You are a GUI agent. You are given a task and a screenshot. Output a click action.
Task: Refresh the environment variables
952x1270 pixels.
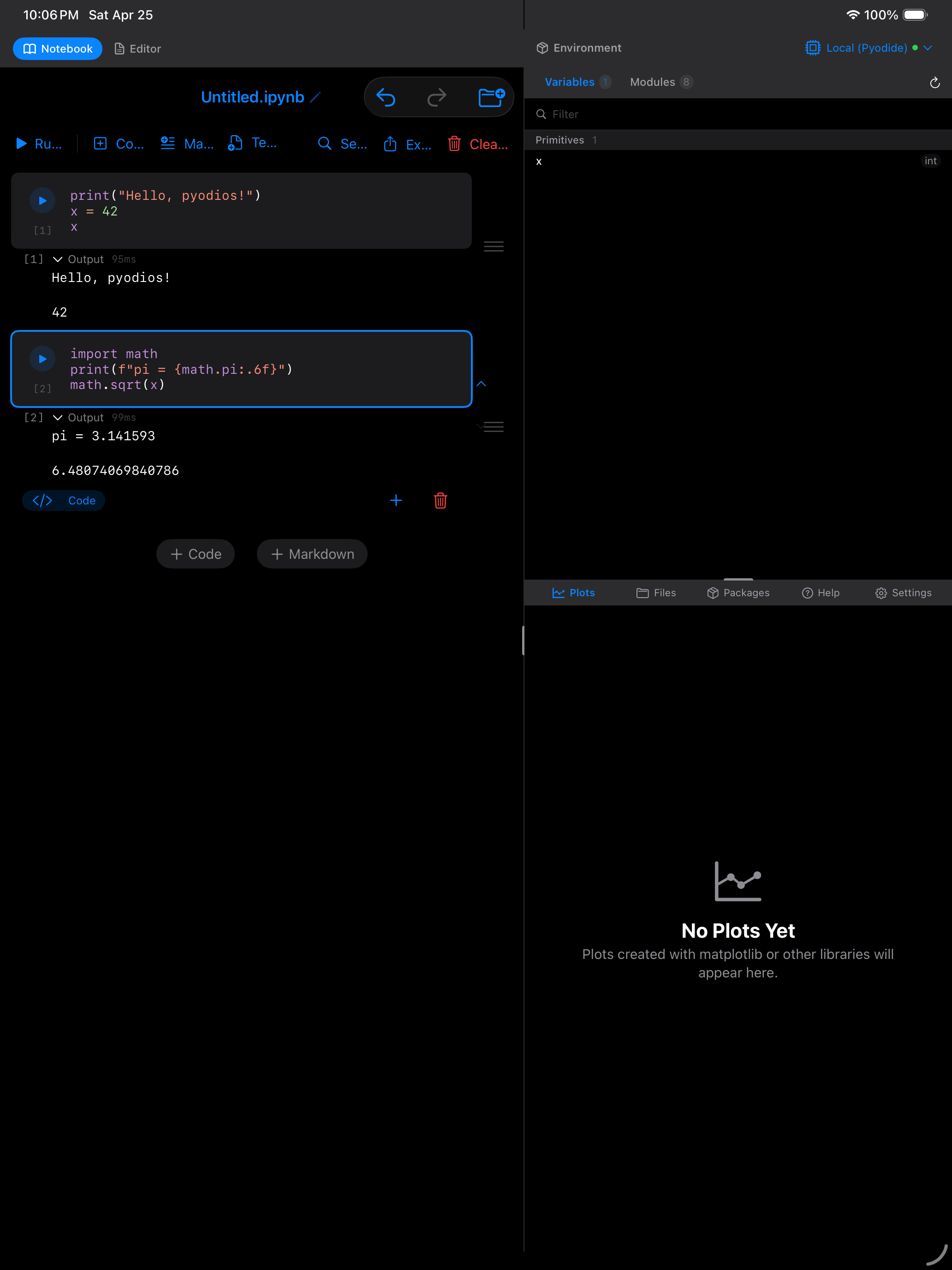935,83
